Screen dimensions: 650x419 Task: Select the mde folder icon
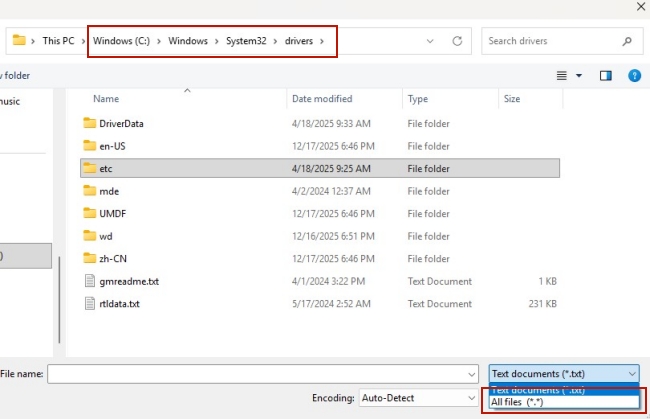pos(90,190)
